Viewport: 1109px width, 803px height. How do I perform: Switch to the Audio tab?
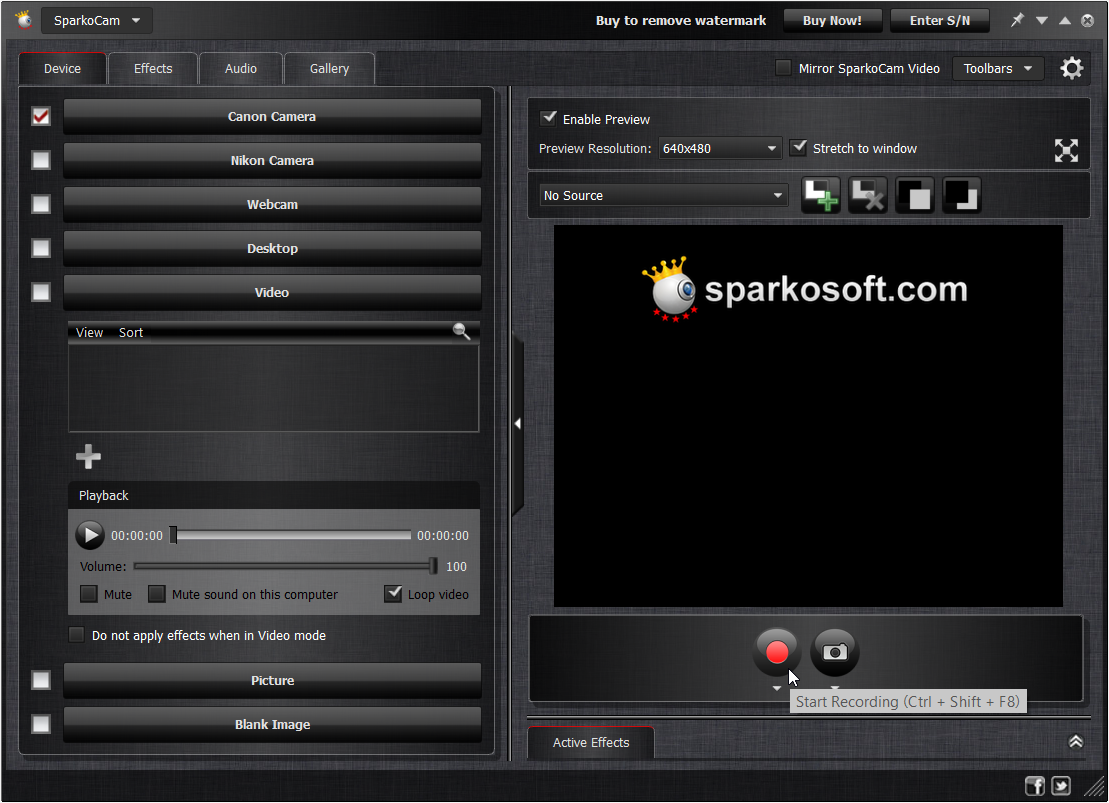(240, 69)
